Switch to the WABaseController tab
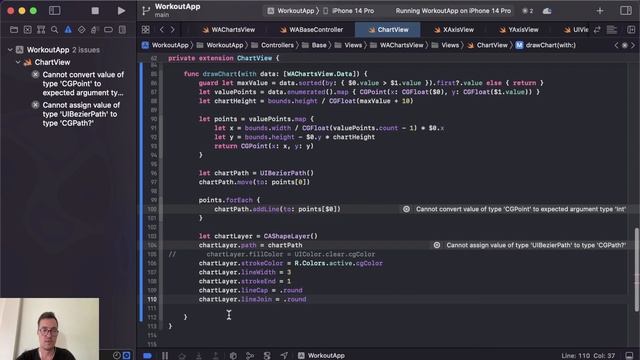Image resolution: width=640 pixels, height=360 pixels. click(x=311, y=29)
